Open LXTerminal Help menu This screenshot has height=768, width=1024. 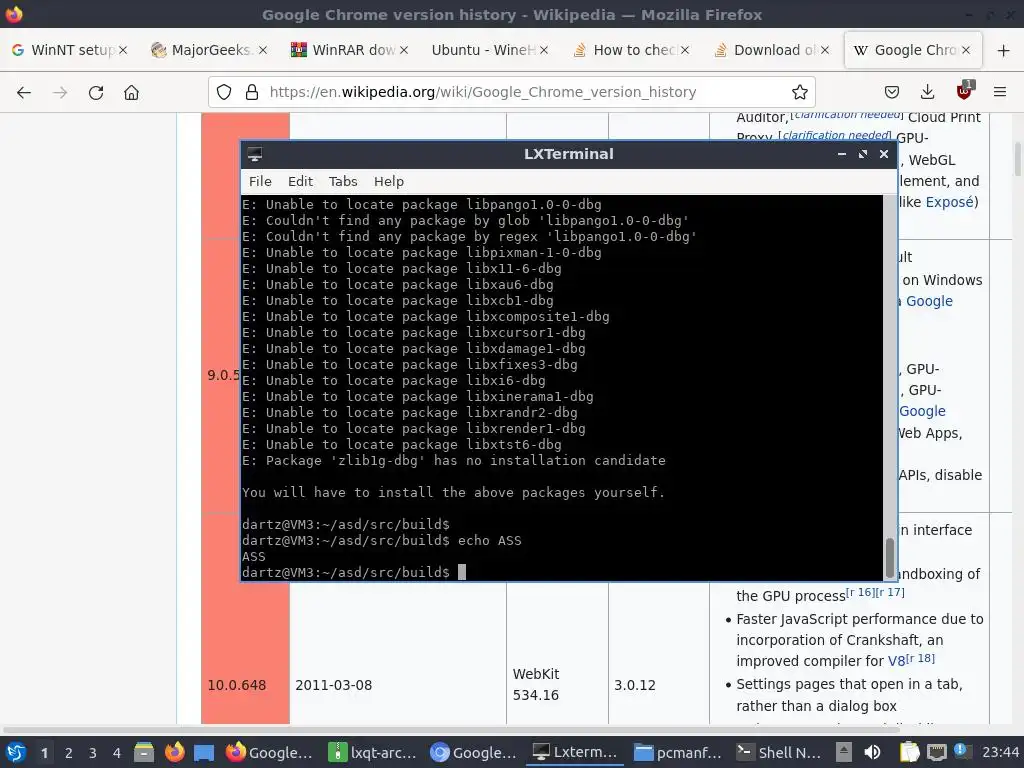click(389, 182)
